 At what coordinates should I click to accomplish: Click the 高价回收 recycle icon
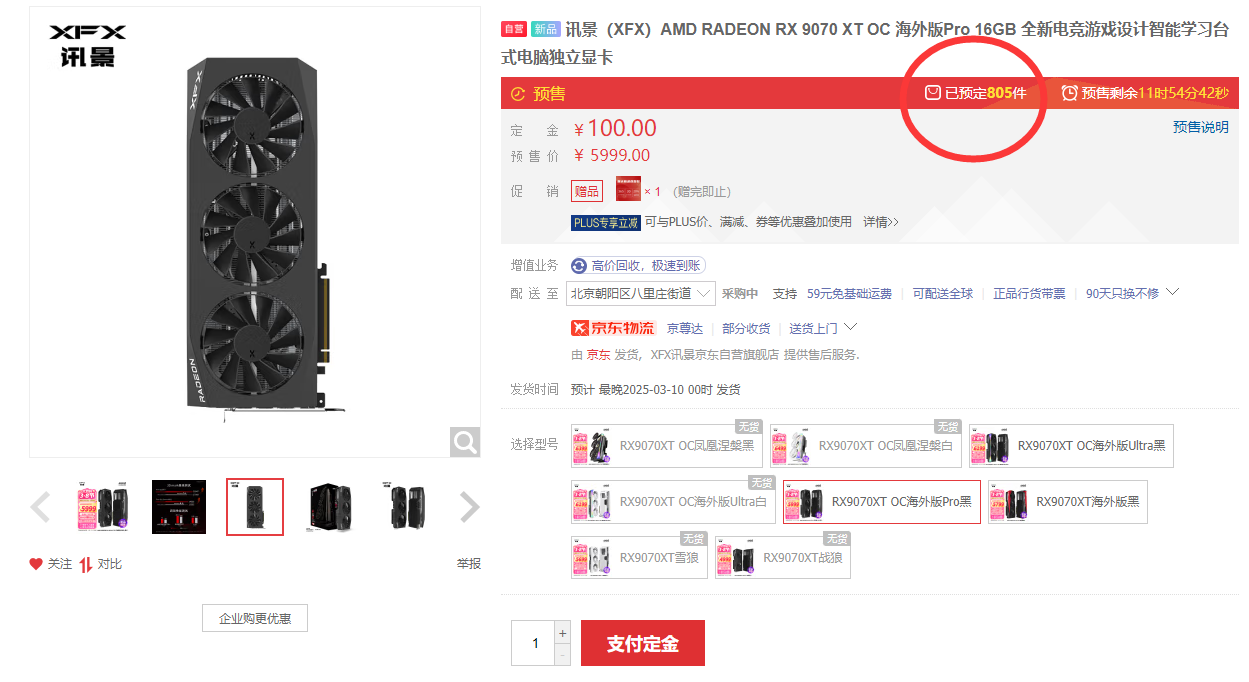pos(579,265)
